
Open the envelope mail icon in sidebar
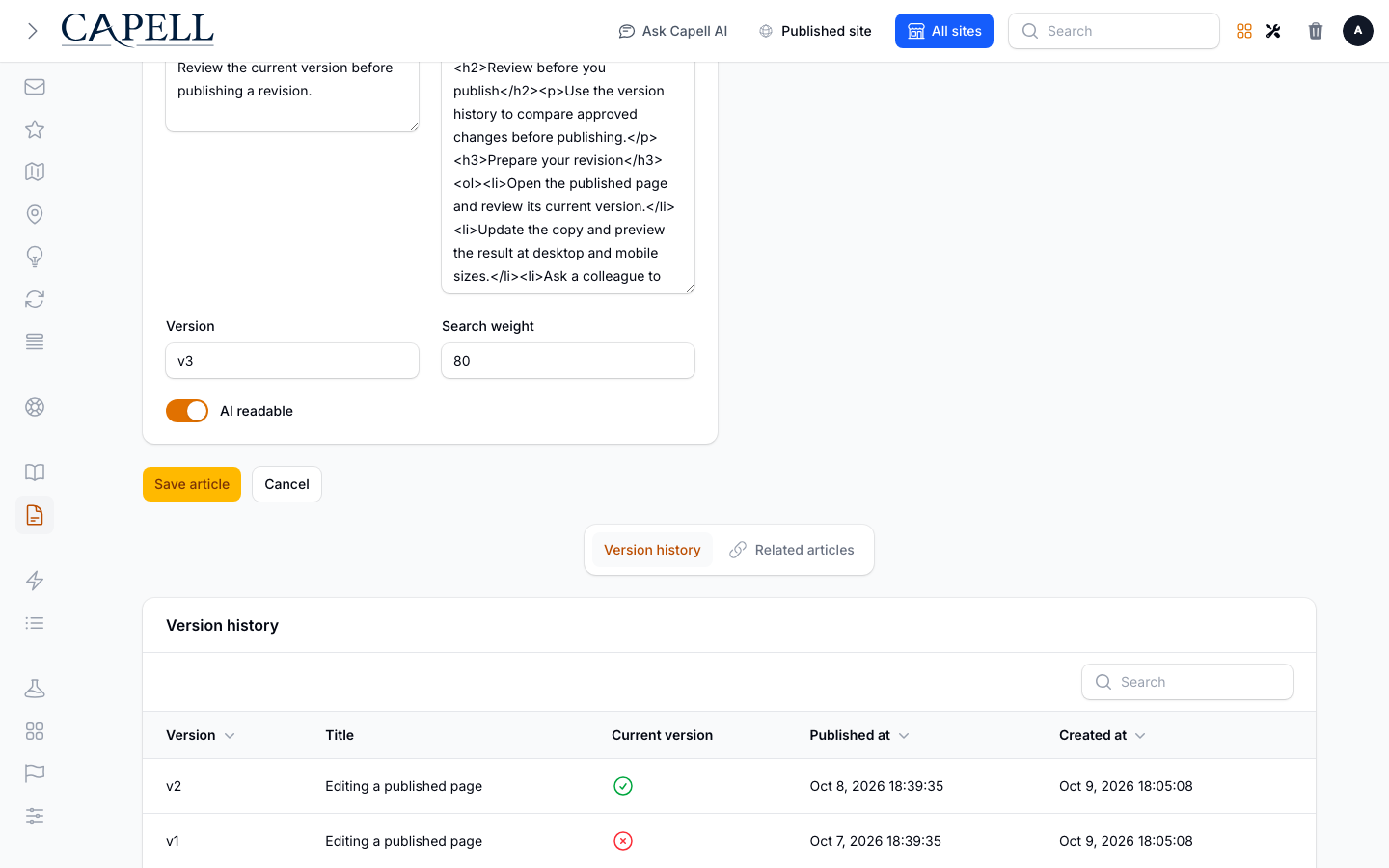[x=35, y=87]
